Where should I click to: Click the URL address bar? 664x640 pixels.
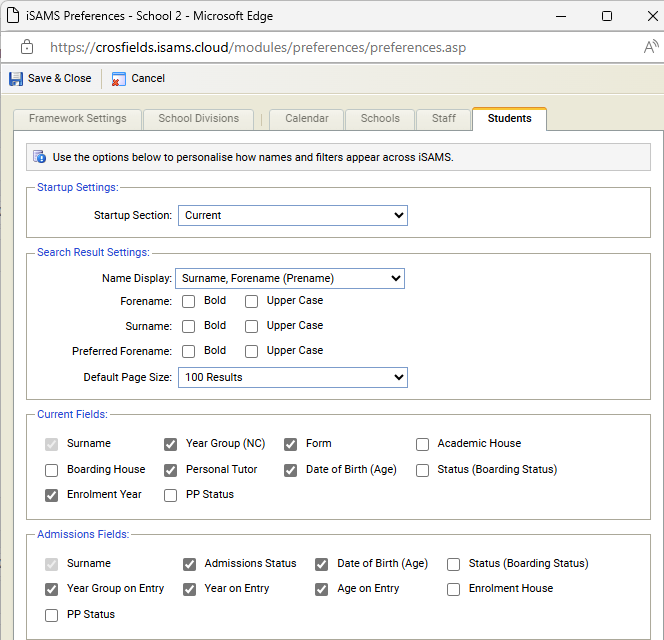(x=300, y=47)
